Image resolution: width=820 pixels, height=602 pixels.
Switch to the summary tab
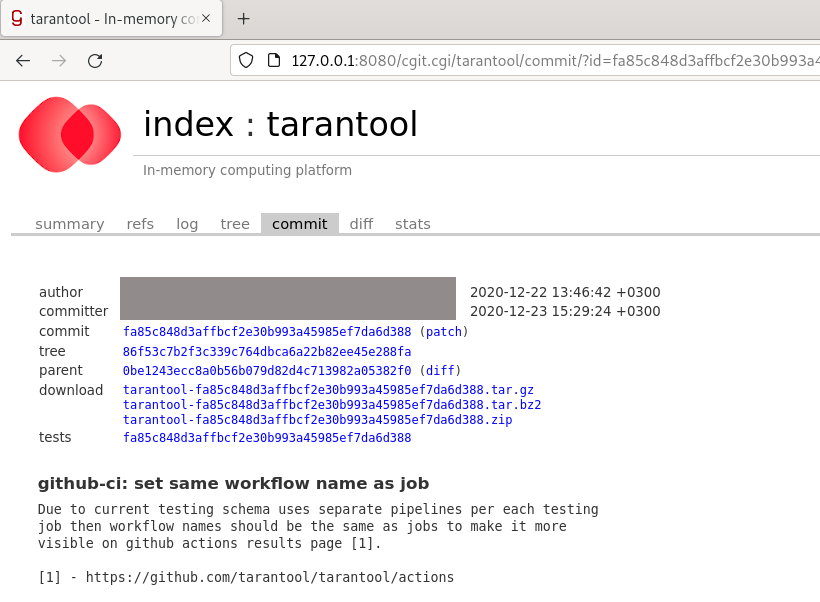point(70,224)
